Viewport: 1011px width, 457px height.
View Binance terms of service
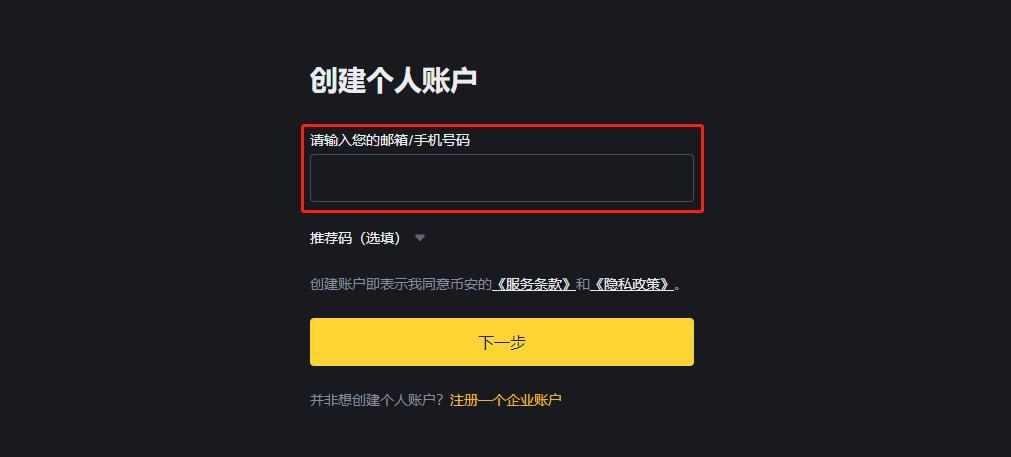click(x=534, y=284)
